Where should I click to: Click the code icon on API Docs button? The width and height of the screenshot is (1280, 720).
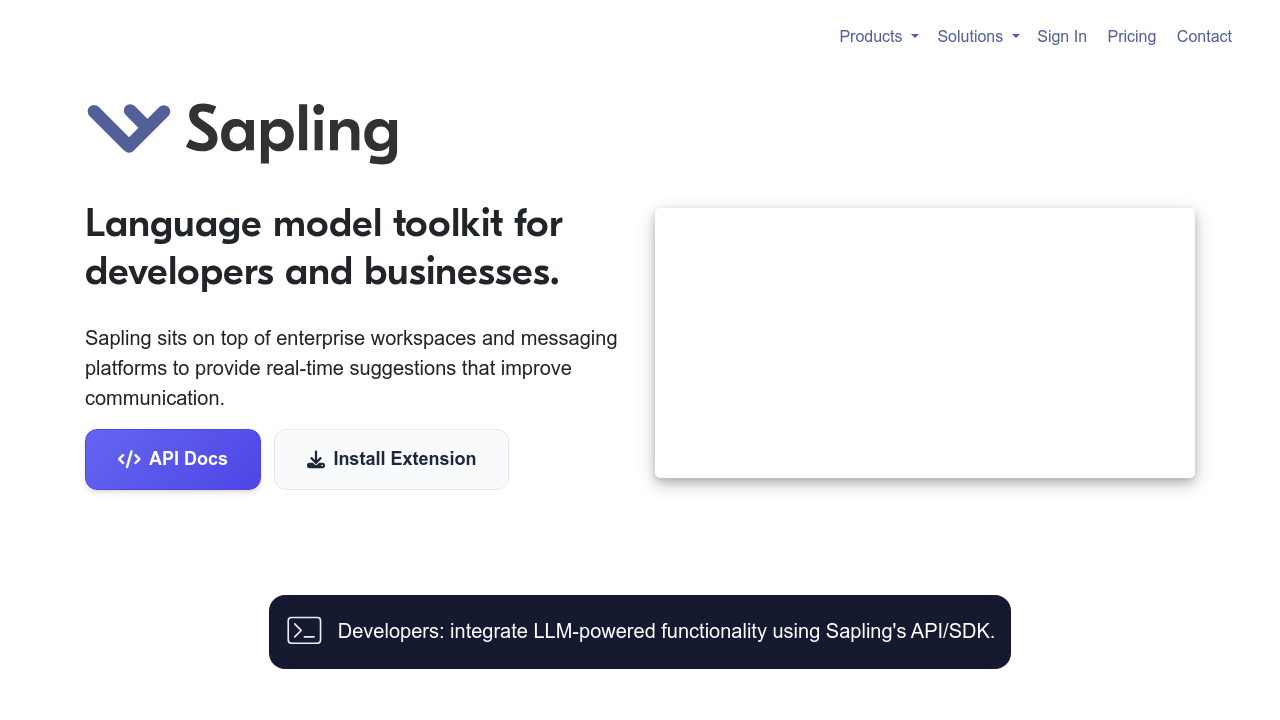tap(130, 459)
